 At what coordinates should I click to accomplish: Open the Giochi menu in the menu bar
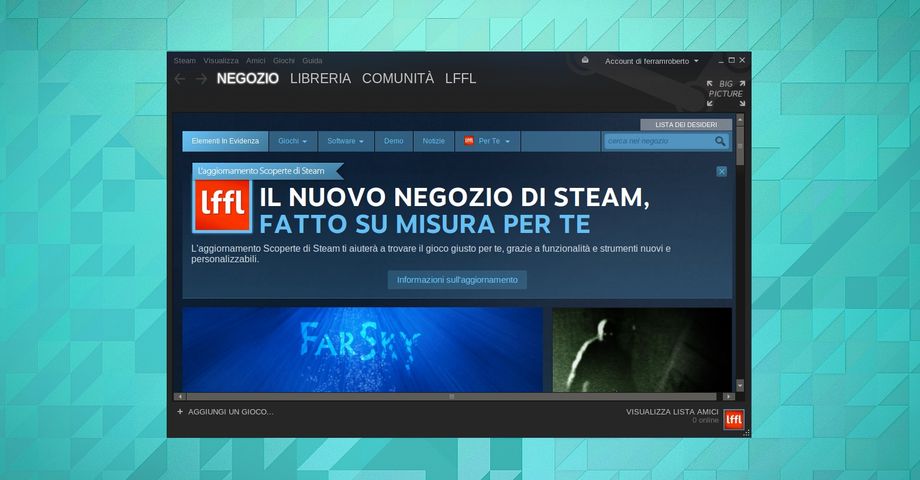(283, 60)
